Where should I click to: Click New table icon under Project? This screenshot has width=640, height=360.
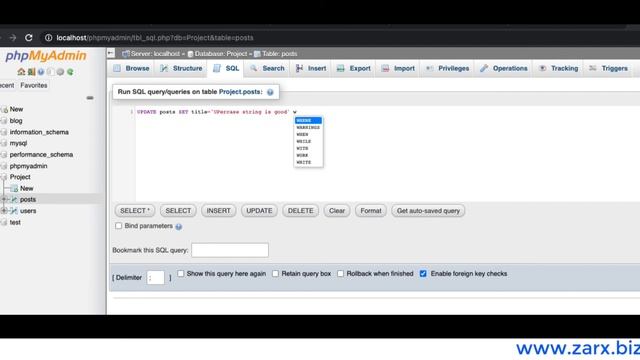(14, 189)
